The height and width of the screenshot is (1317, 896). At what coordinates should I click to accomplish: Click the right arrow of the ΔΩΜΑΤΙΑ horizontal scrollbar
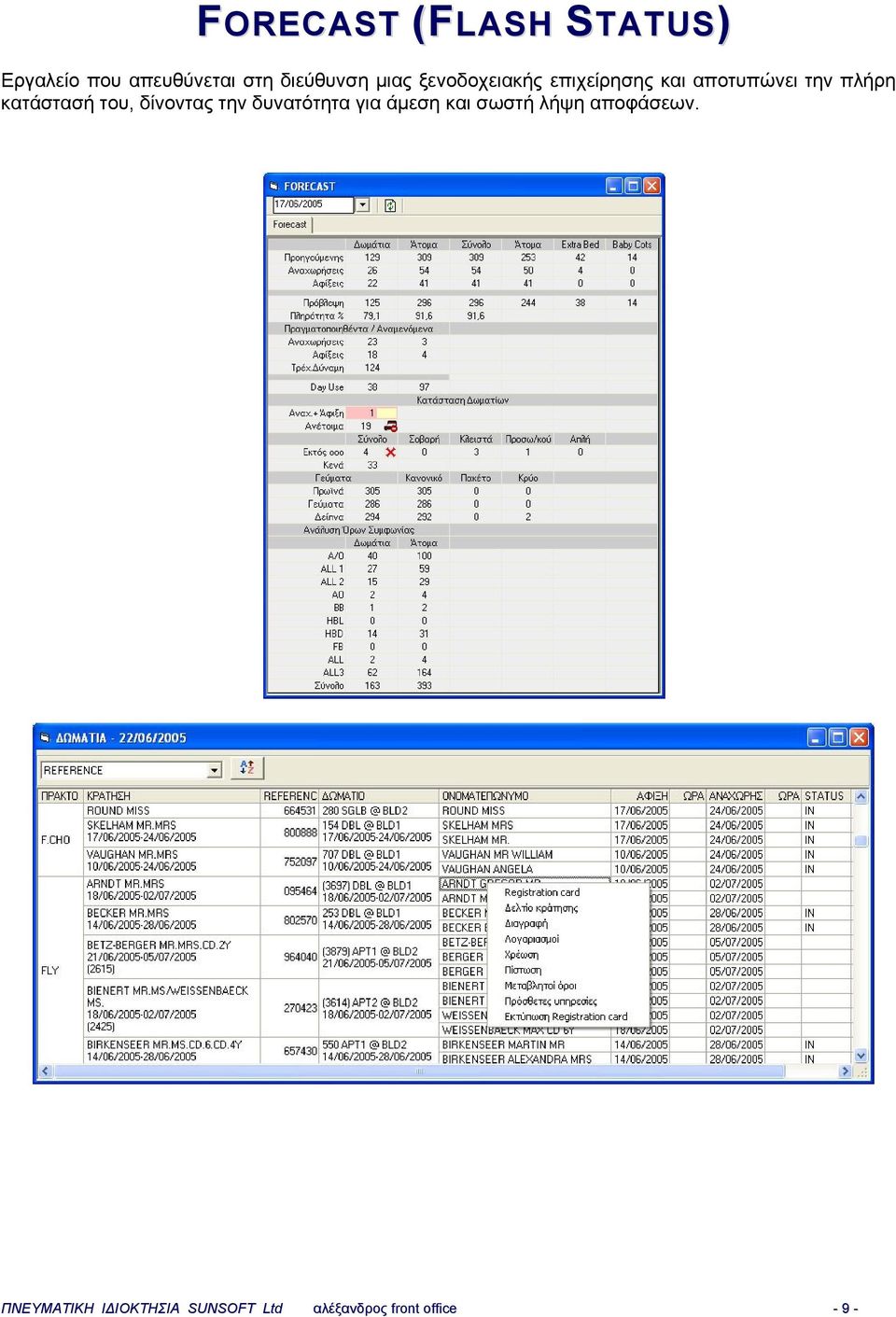coord(846,1072)
